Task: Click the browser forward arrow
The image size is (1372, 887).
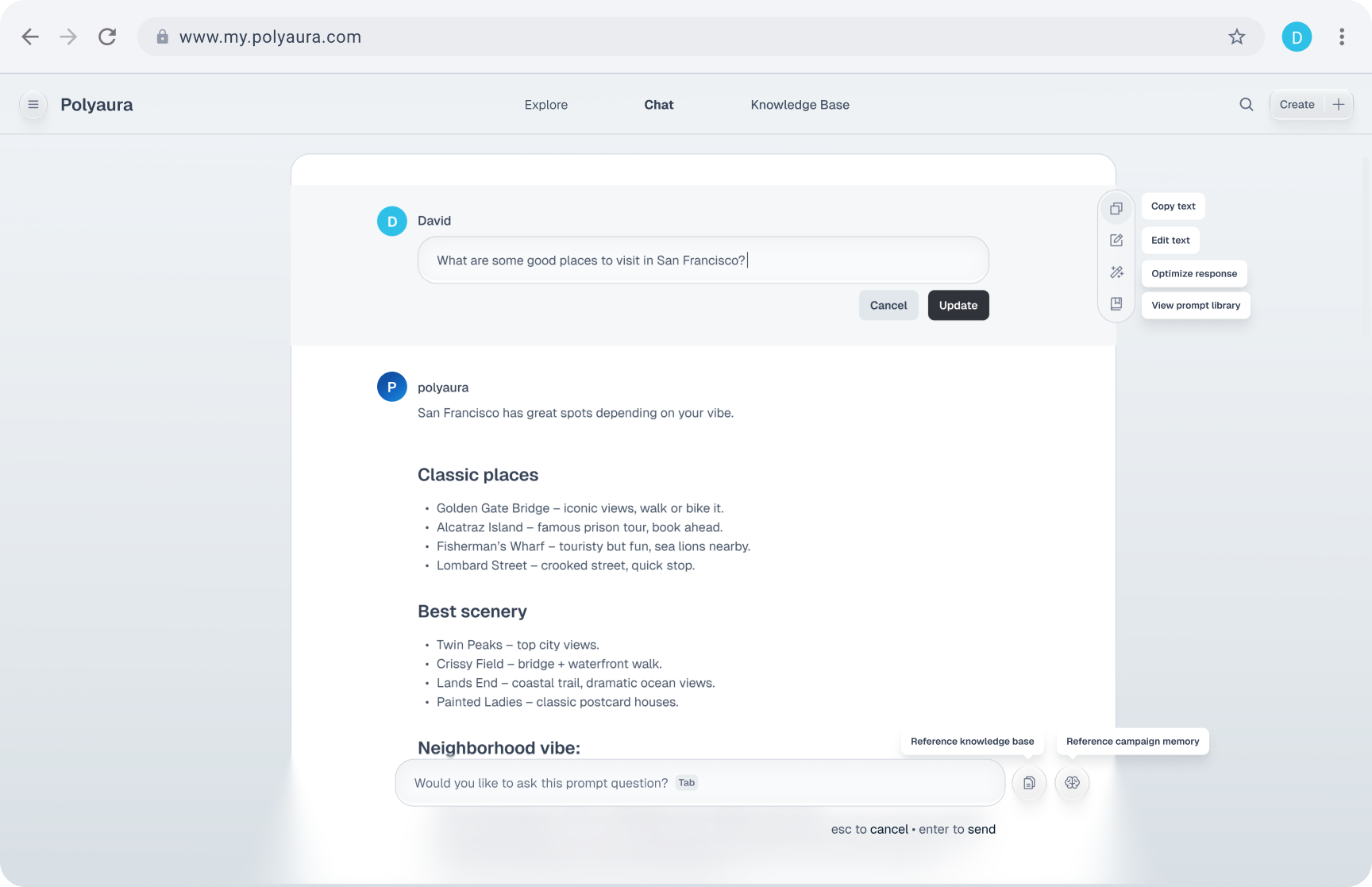Action: click(68, 37)
